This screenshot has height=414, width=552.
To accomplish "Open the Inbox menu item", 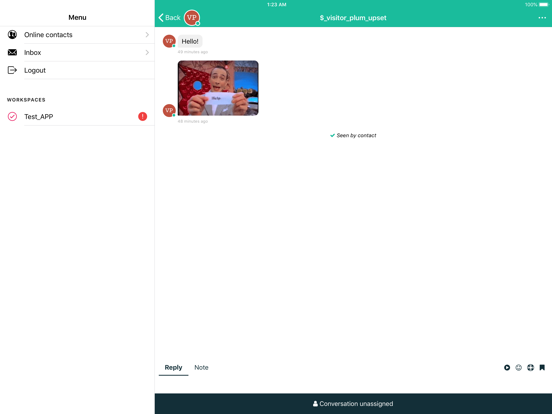I will click(77, 52).
